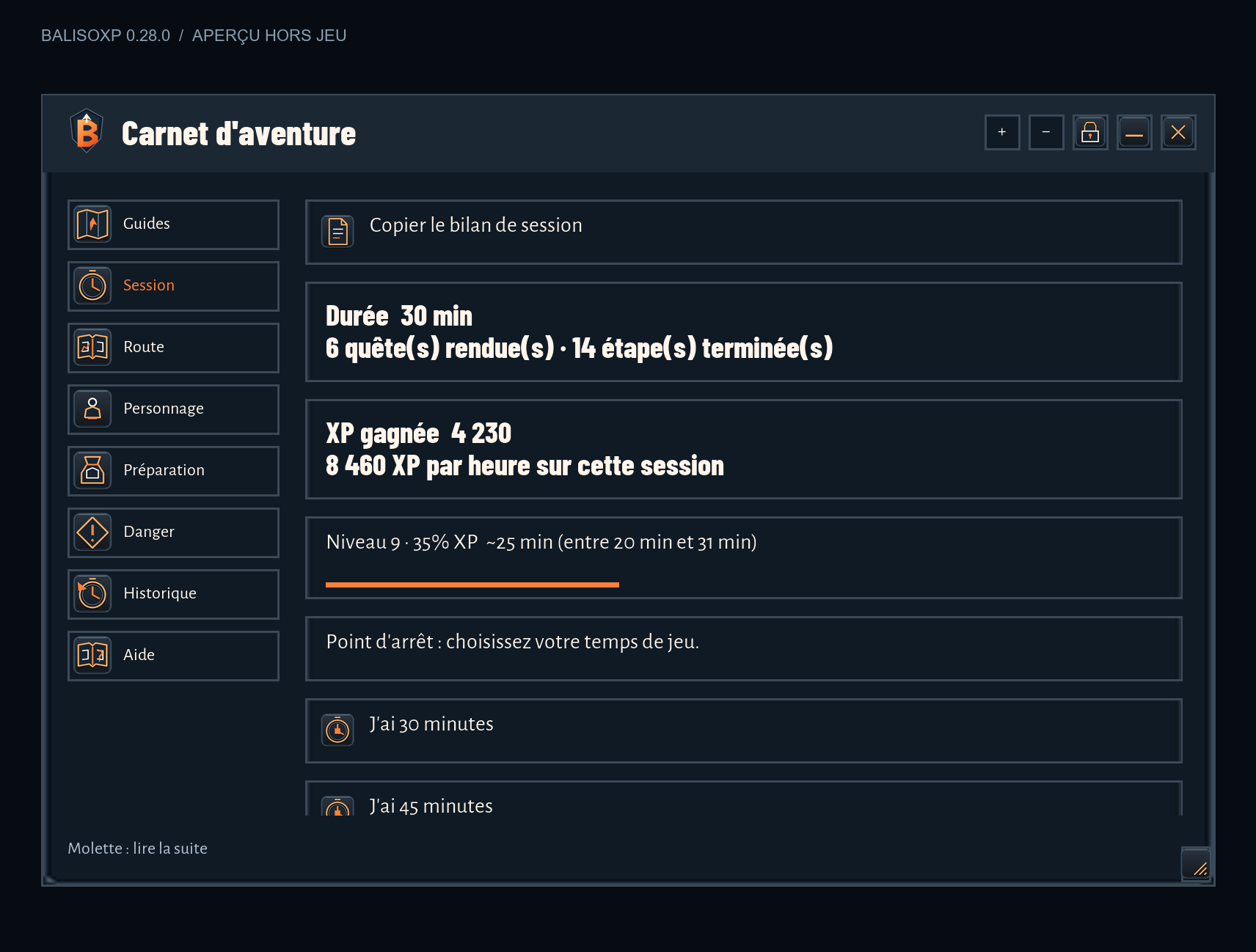Click the orange level XP progress bar
Screen dimensions: 1256x952
point(472,585)
